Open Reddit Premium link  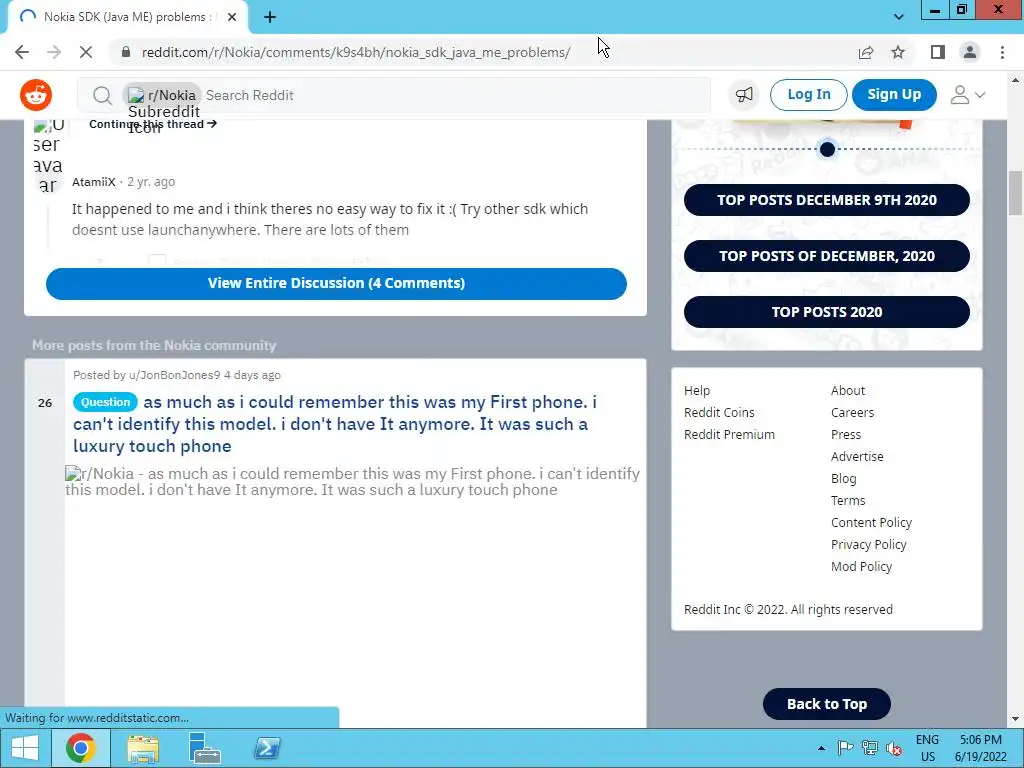click(x=729, y=435)
